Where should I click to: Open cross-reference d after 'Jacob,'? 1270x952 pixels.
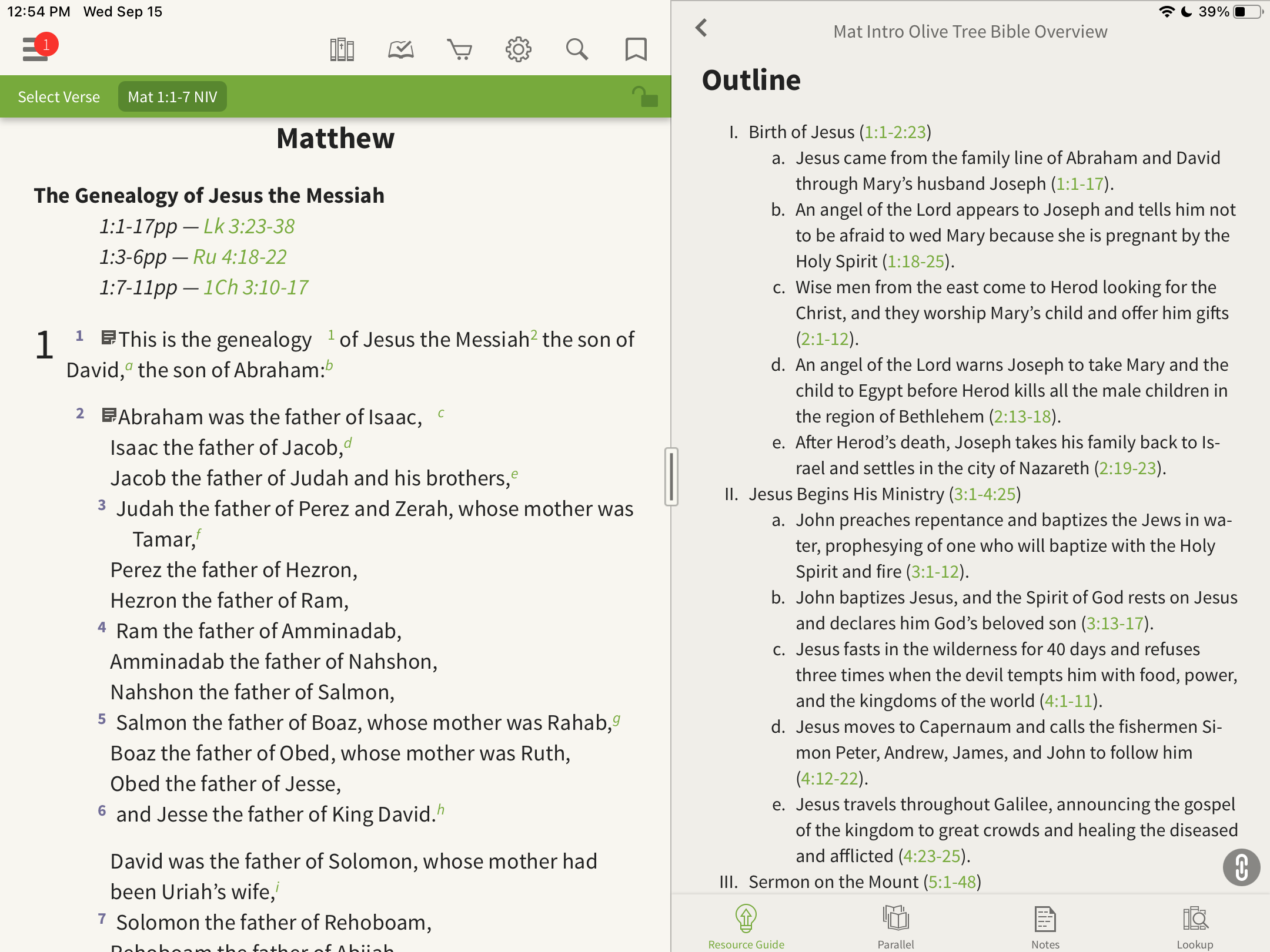click(348, 443)
